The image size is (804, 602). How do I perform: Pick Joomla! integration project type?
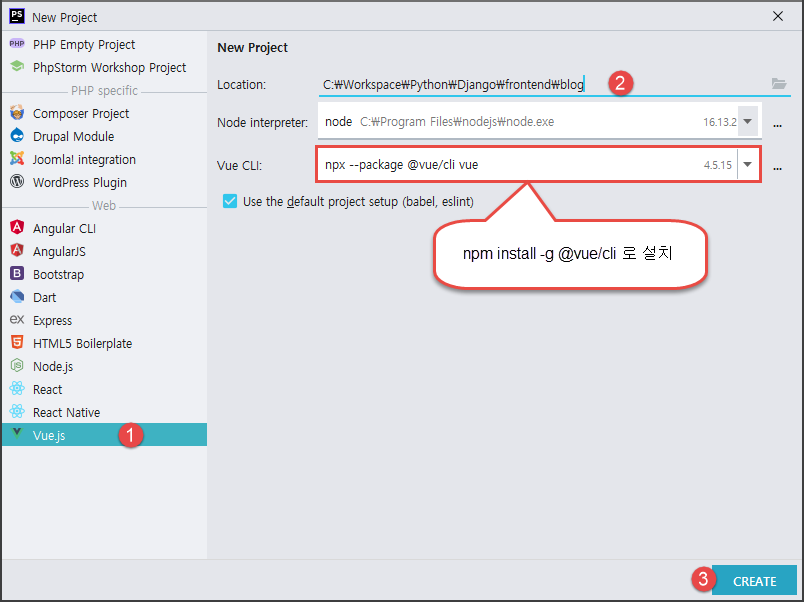[x=104, y=159]
